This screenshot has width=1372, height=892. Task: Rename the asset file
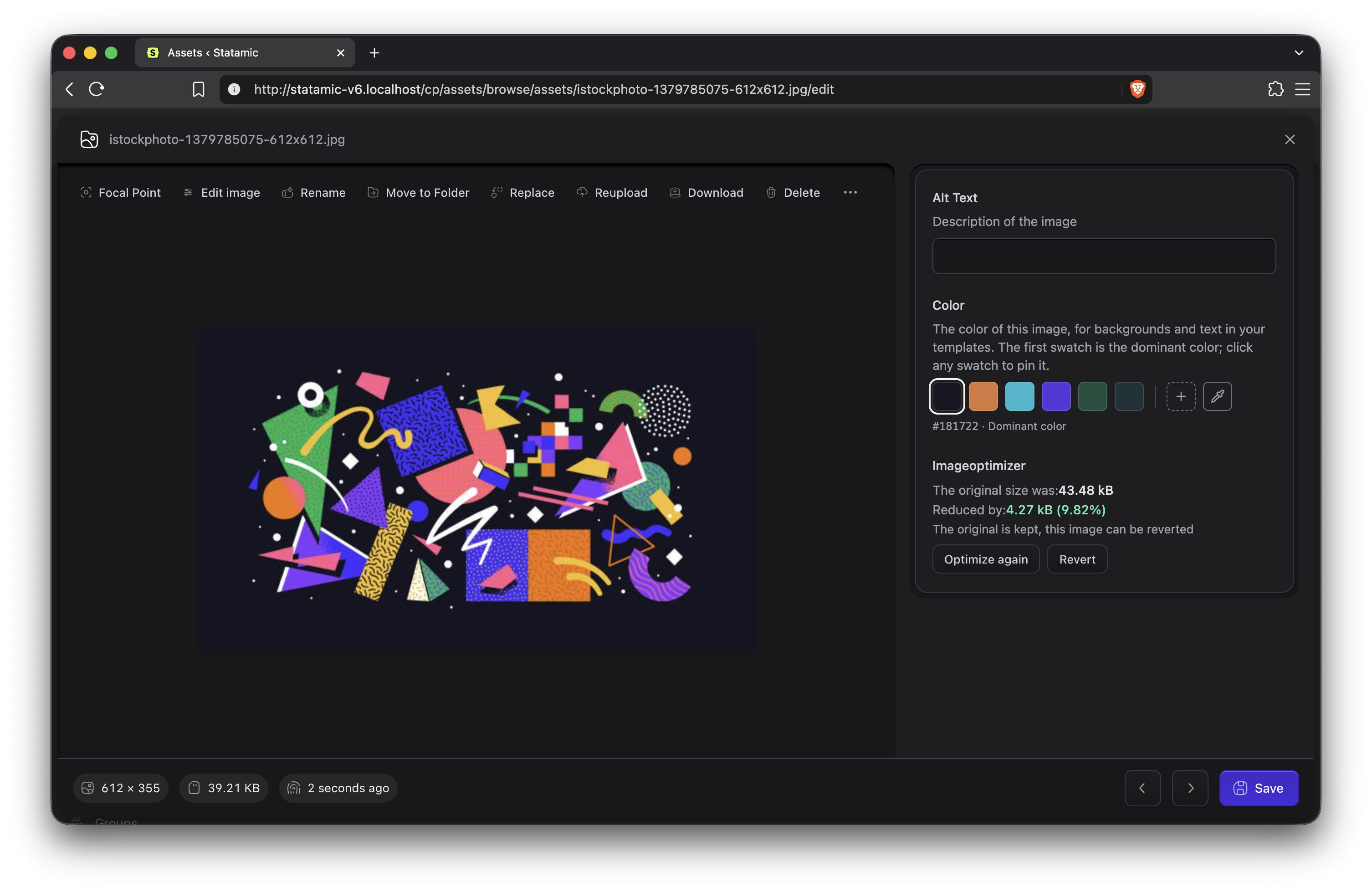coord(313,193)
